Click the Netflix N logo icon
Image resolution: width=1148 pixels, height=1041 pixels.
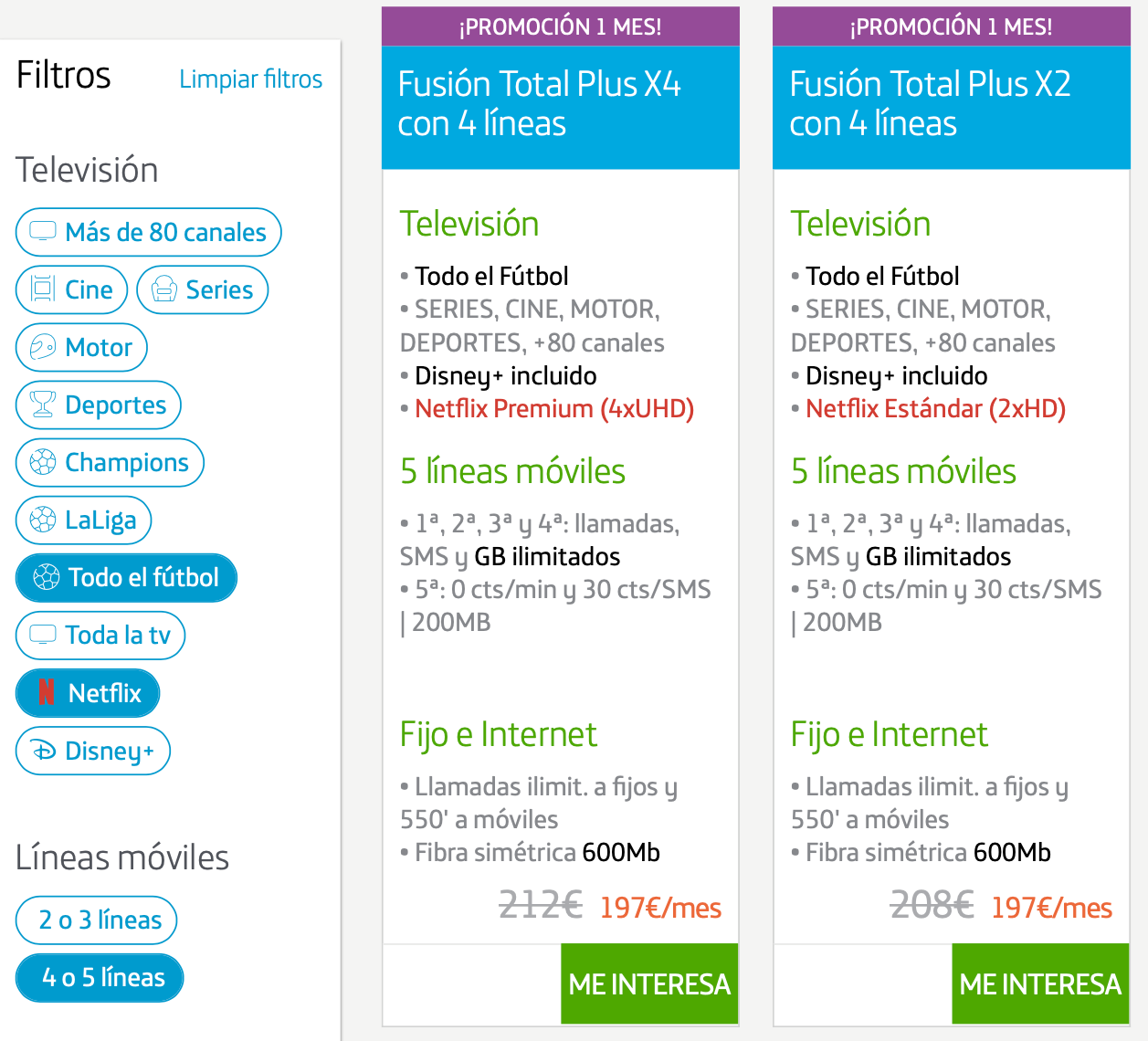(x=47, y=693)
